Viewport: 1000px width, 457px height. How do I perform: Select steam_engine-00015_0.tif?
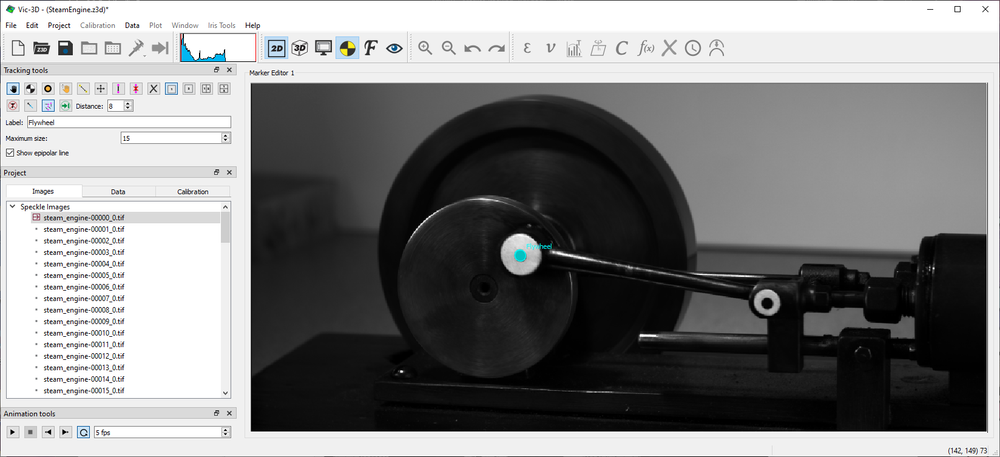coord(84,391)
